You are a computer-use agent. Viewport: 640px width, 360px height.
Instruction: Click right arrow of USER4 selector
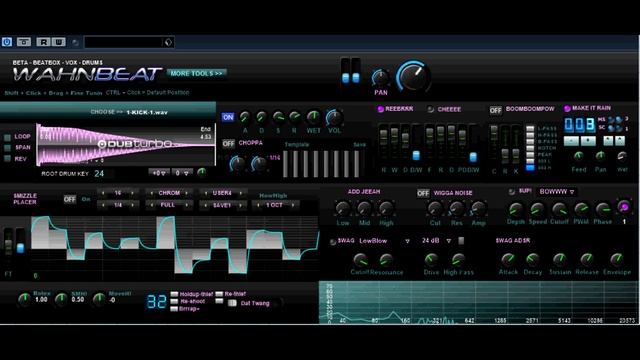[x=241, y=193]
